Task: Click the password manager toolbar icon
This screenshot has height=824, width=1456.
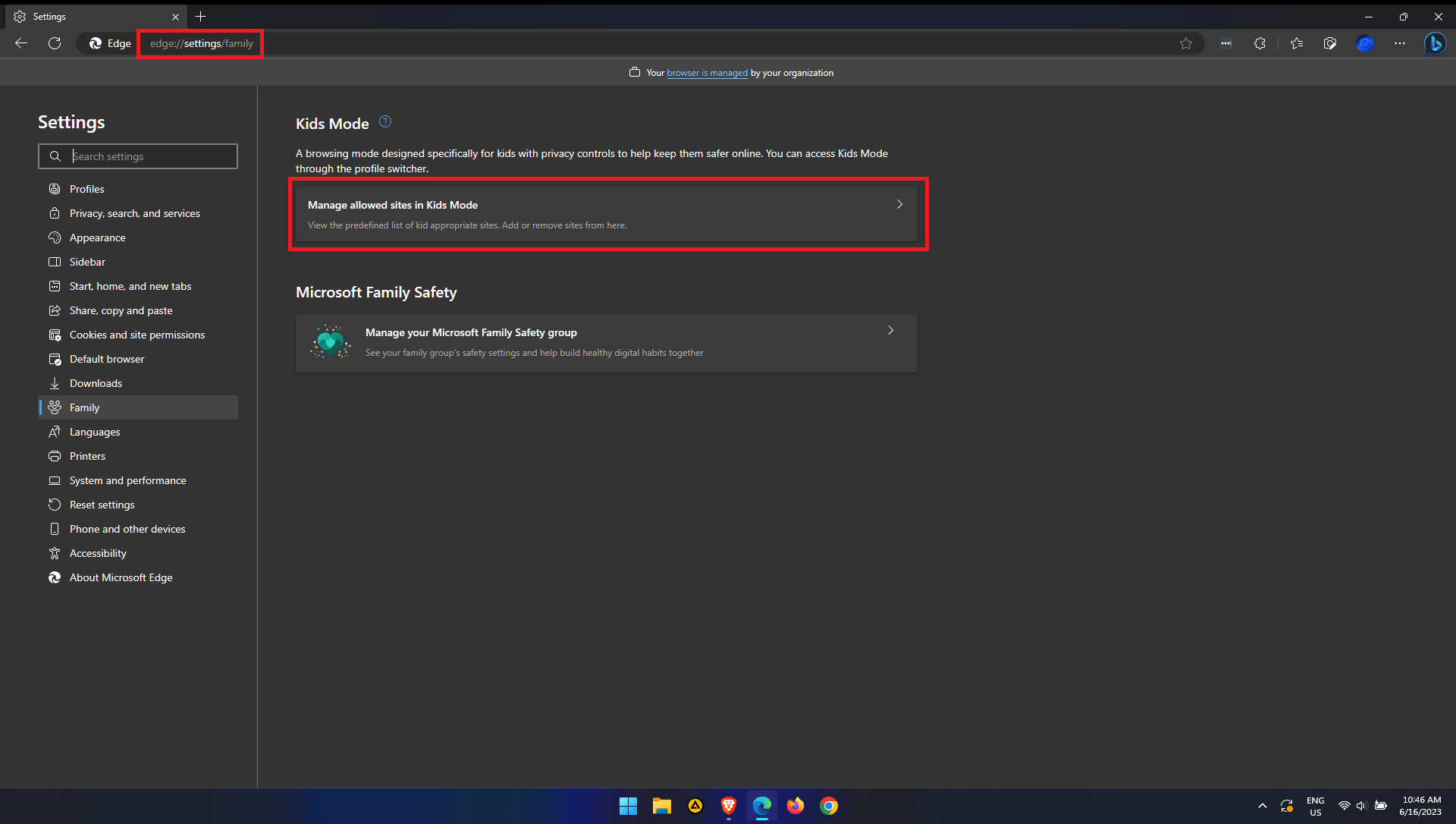Action: (x=1226, y=43)
